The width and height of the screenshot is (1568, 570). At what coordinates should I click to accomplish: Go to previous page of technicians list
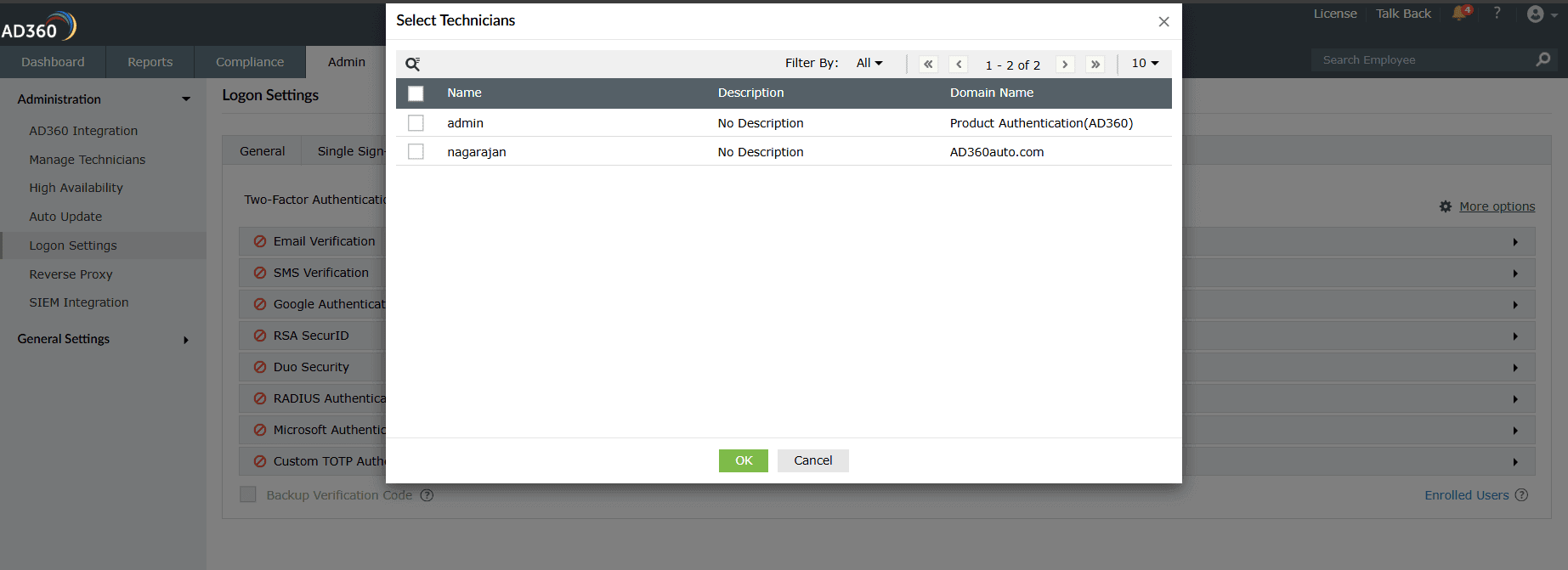point(959,64)
